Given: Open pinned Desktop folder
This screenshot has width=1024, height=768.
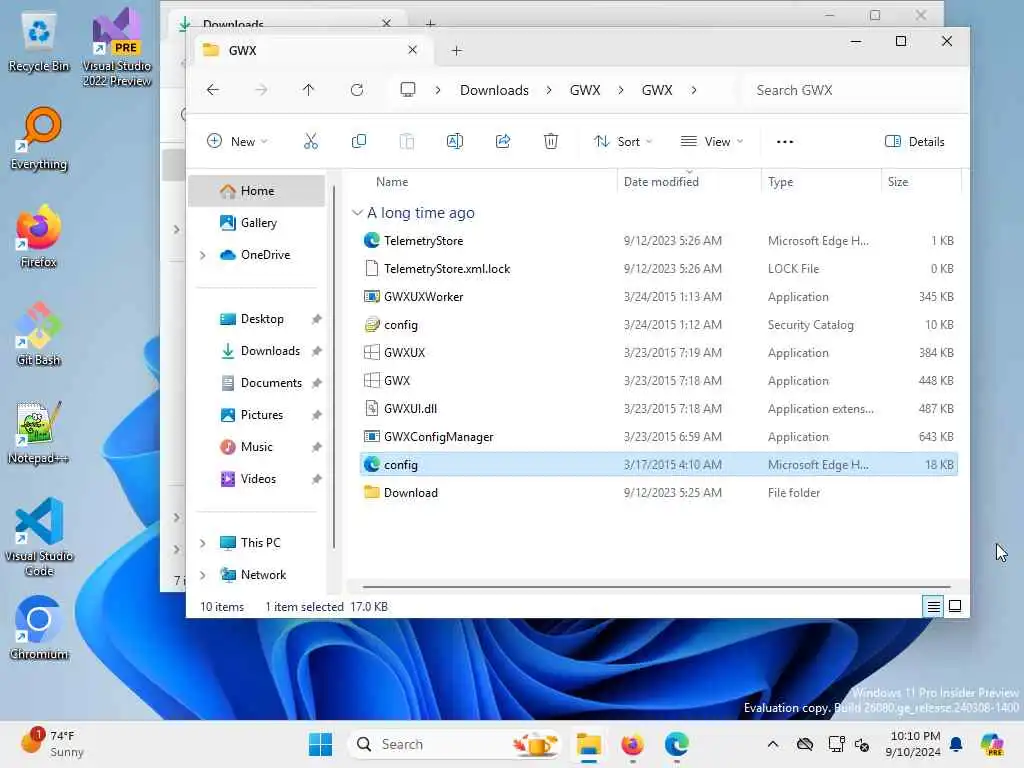Looking at the screenshot, I should 257,319.
